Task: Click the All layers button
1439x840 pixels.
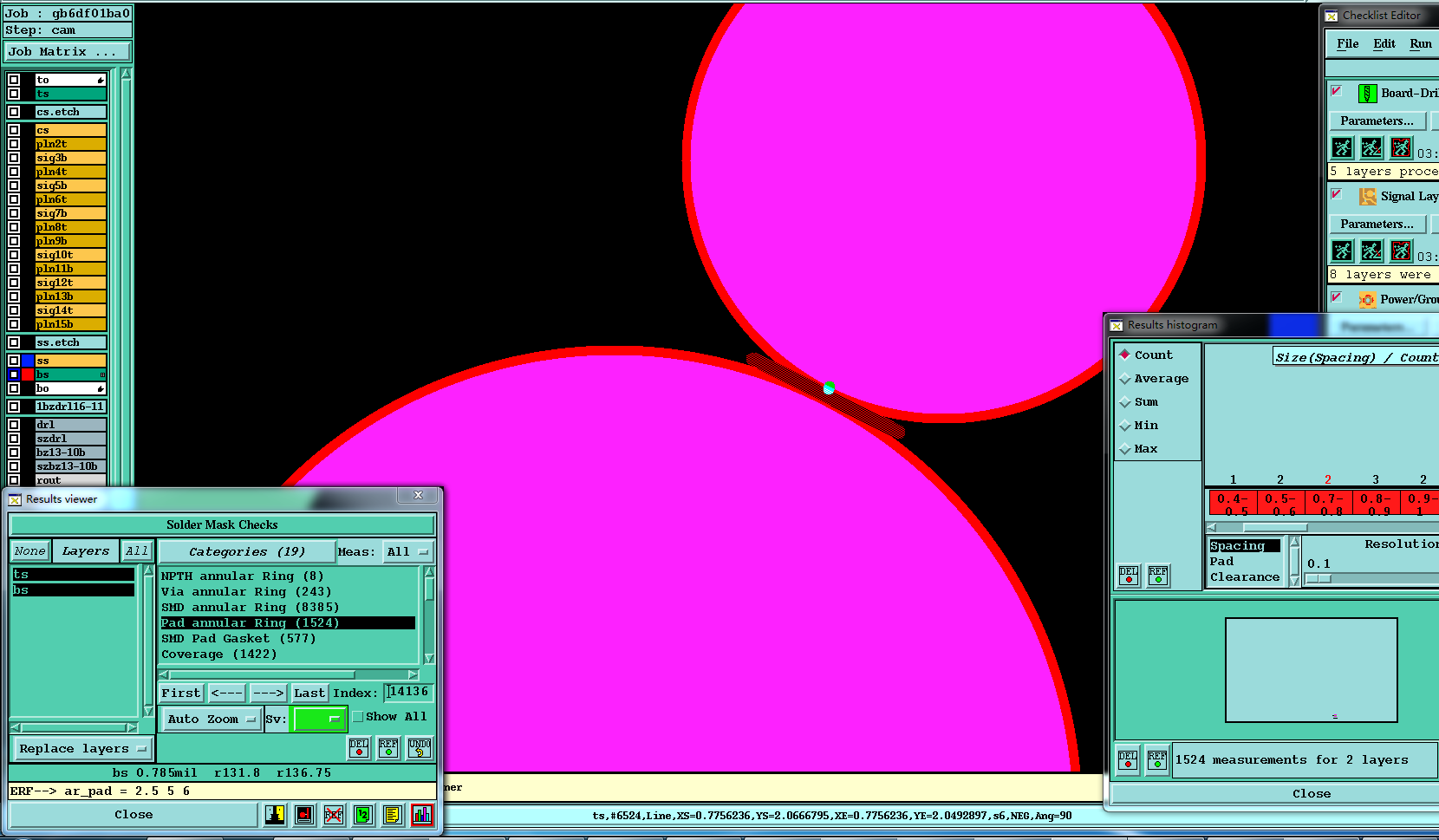Action: pos(137,551)
